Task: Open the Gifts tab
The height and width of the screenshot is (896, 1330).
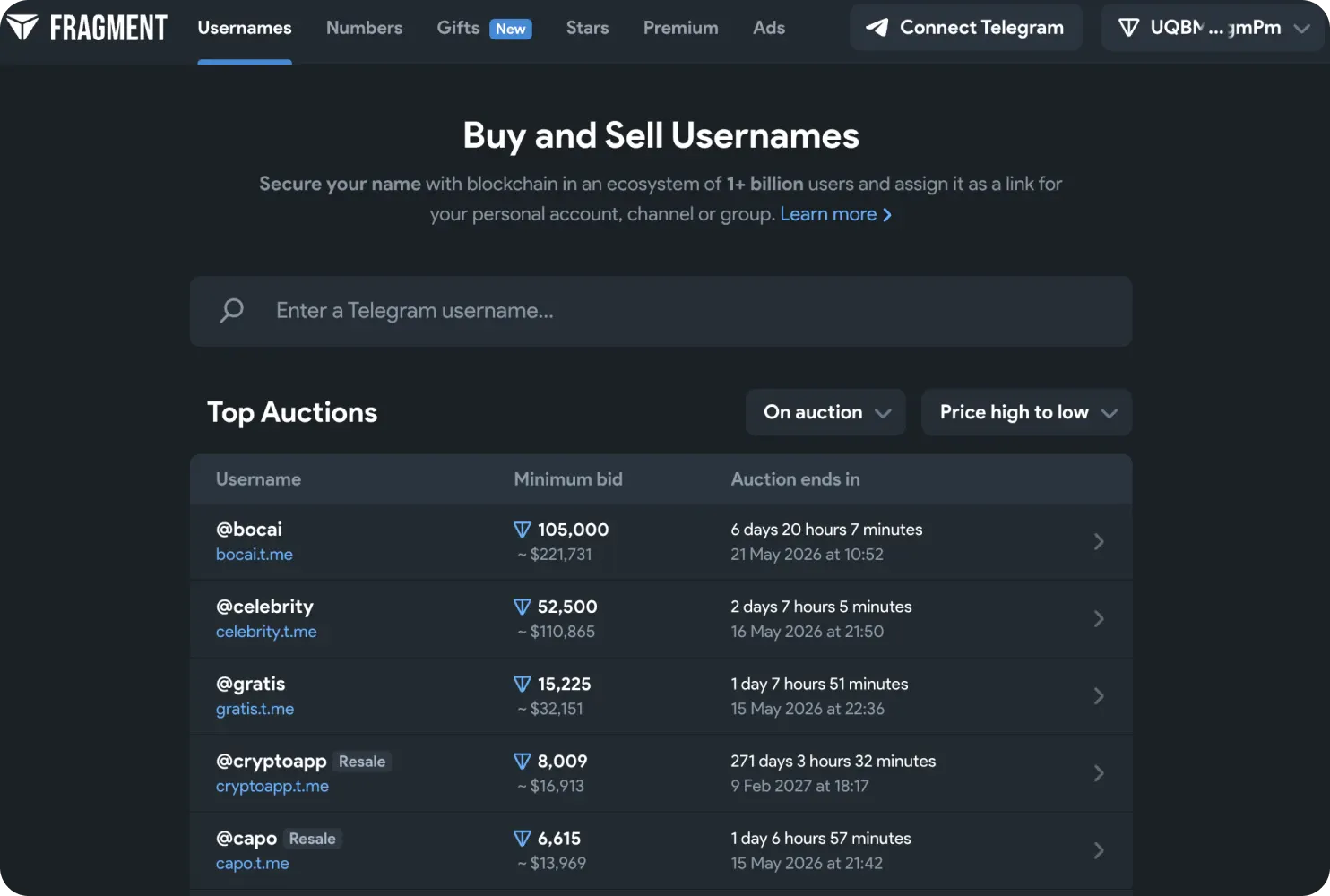Action: pyautogui.click(x=458, y=28)
